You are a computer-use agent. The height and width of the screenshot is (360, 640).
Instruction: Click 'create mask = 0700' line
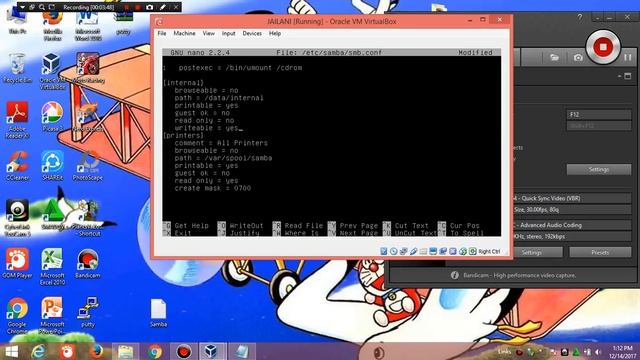click(x=213, y=188)
